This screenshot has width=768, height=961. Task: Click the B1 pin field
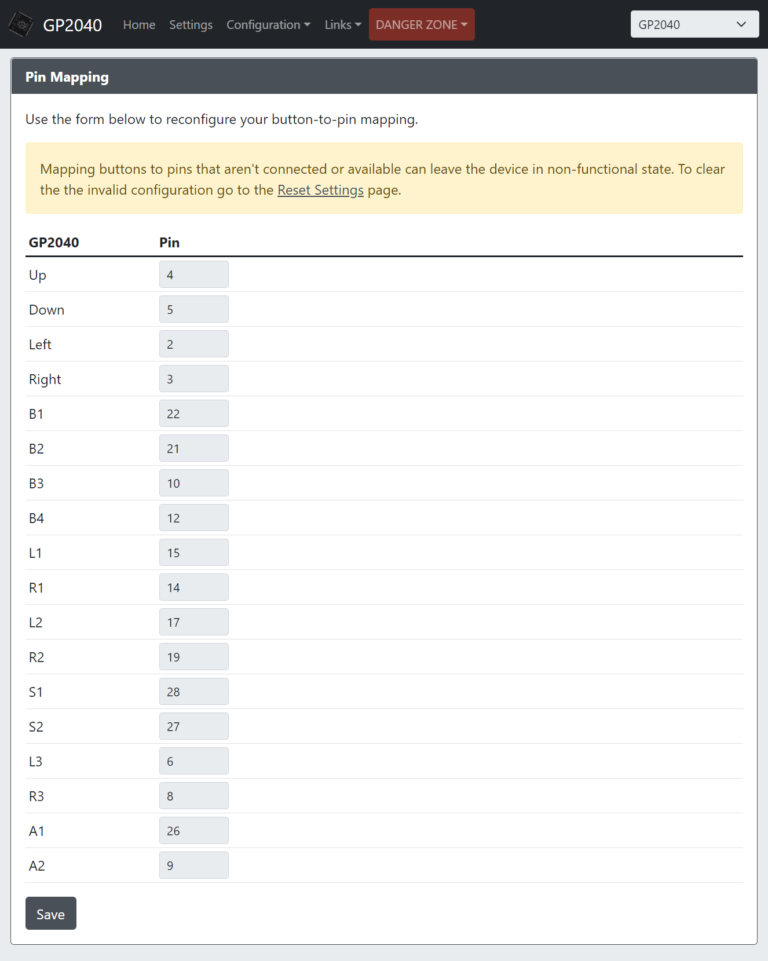[194, 414]
